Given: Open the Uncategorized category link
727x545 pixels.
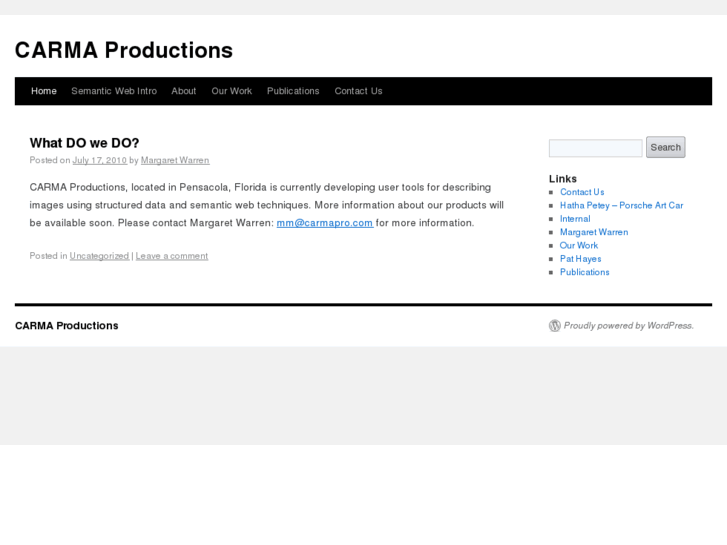Looking at the screenshot, I should (x=99, y=256).
